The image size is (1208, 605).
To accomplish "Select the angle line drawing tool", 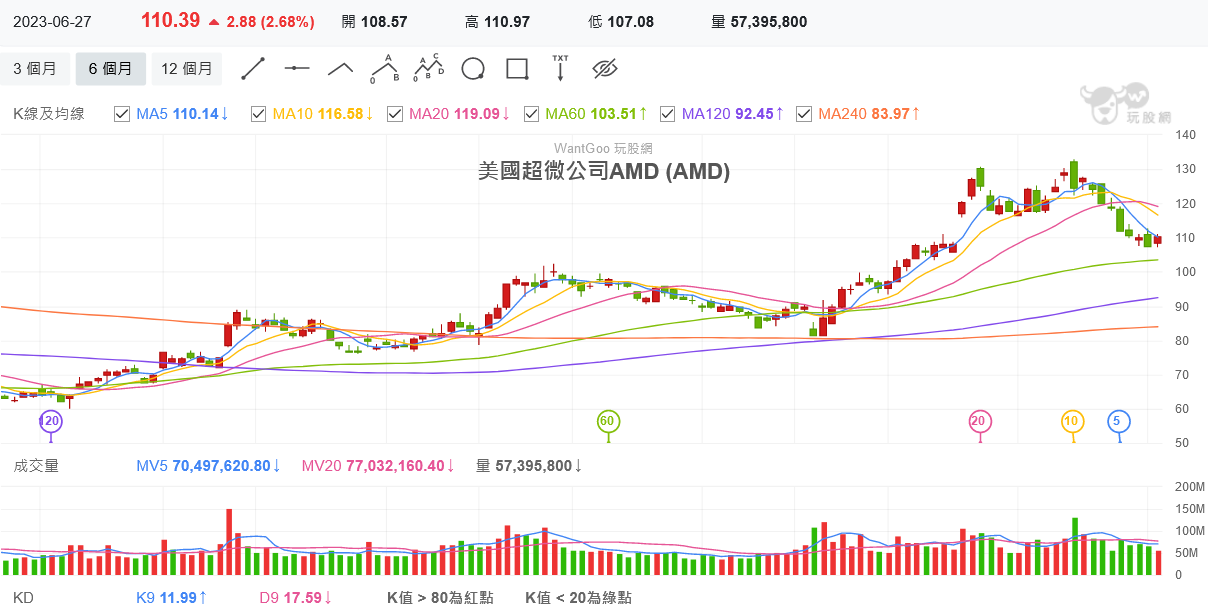I will point(340,69).
